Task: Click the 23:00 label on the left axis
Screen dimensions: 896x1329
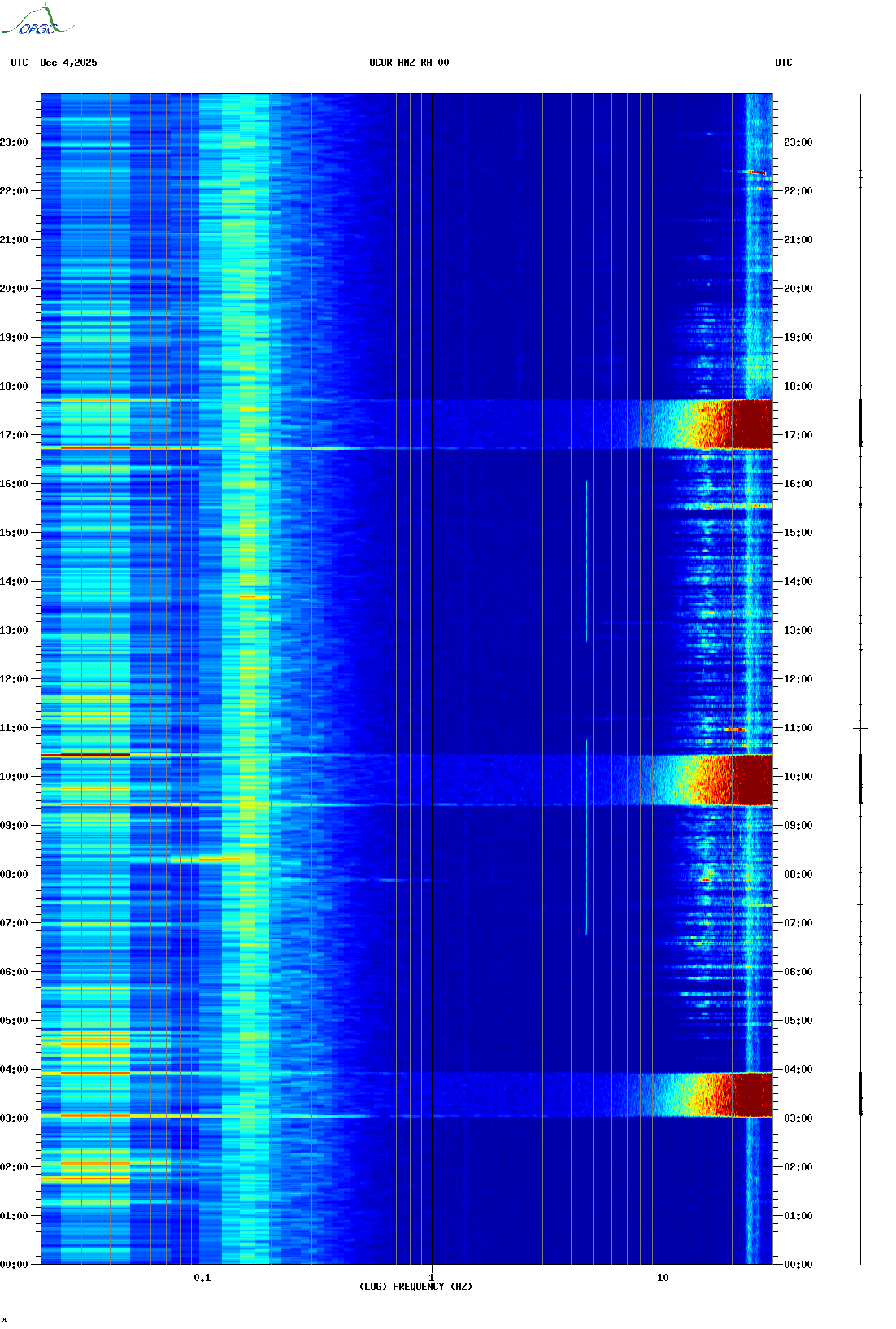Action: [14, 142]
